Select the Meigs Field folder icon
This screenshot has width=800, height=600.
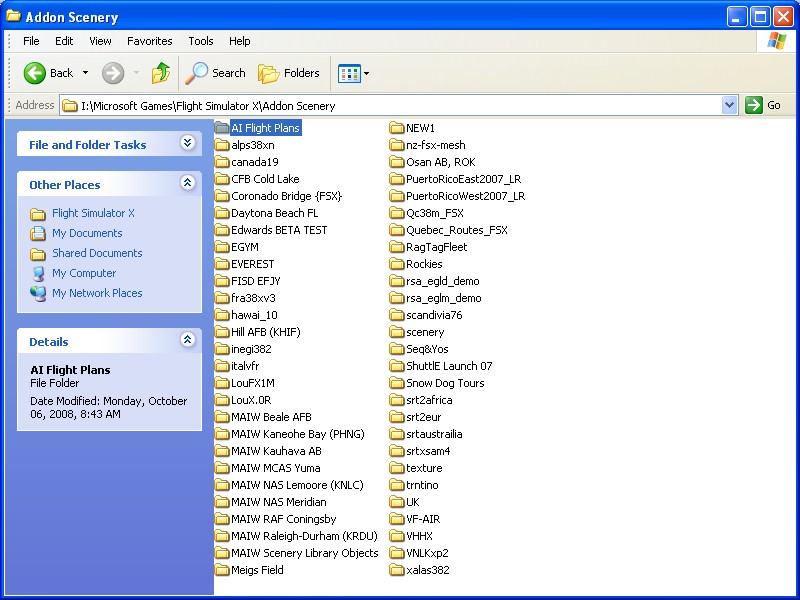click(x=222, y=570)
